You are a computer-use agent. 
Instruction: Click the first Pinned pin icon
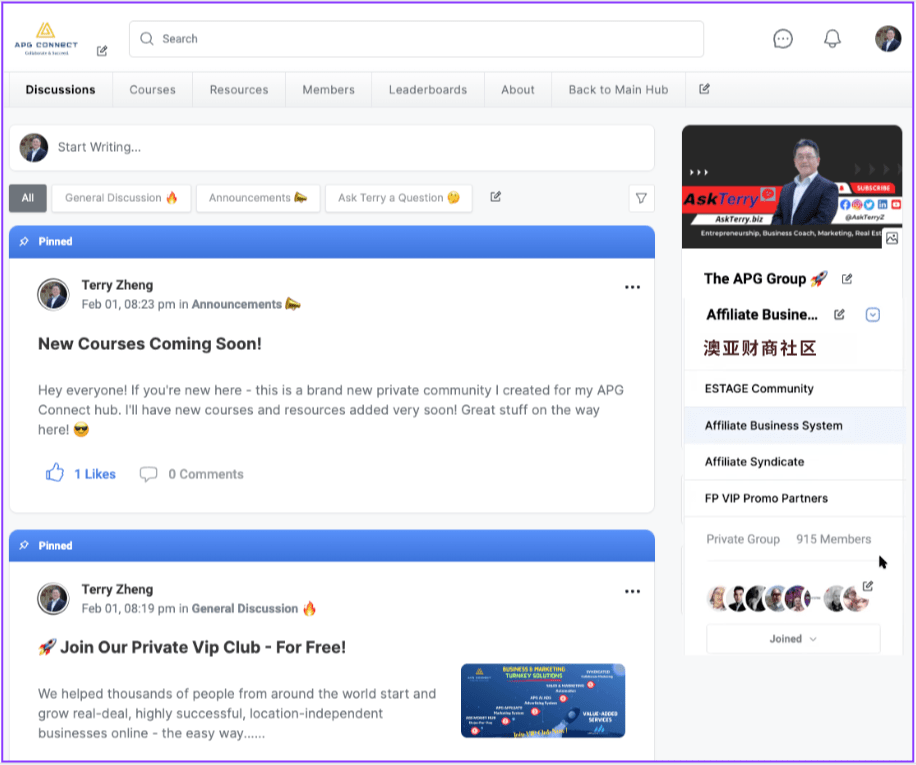click(24, 241)
